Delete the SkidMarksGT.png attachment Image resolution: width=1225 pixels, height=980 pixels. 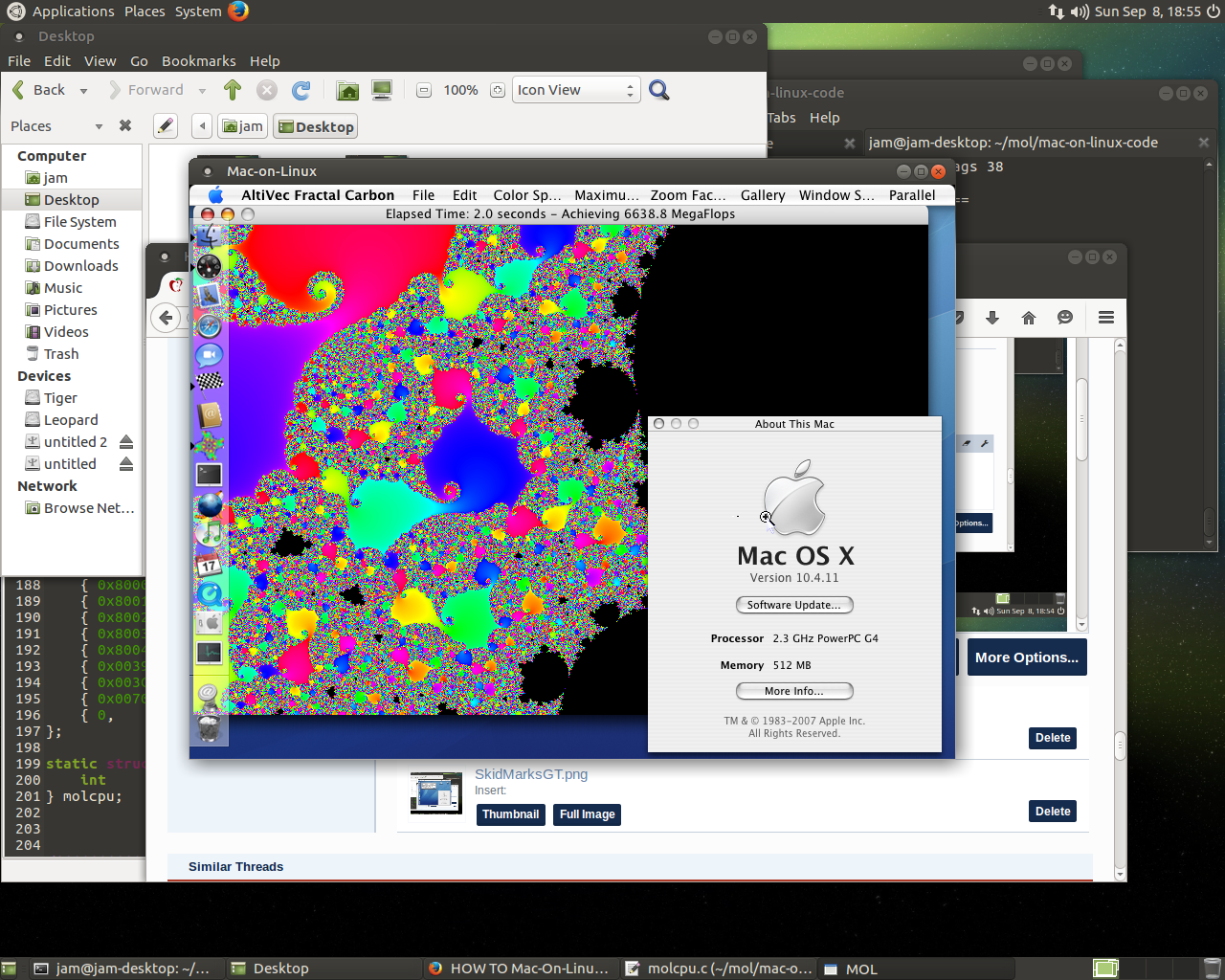click(1053, 812)
